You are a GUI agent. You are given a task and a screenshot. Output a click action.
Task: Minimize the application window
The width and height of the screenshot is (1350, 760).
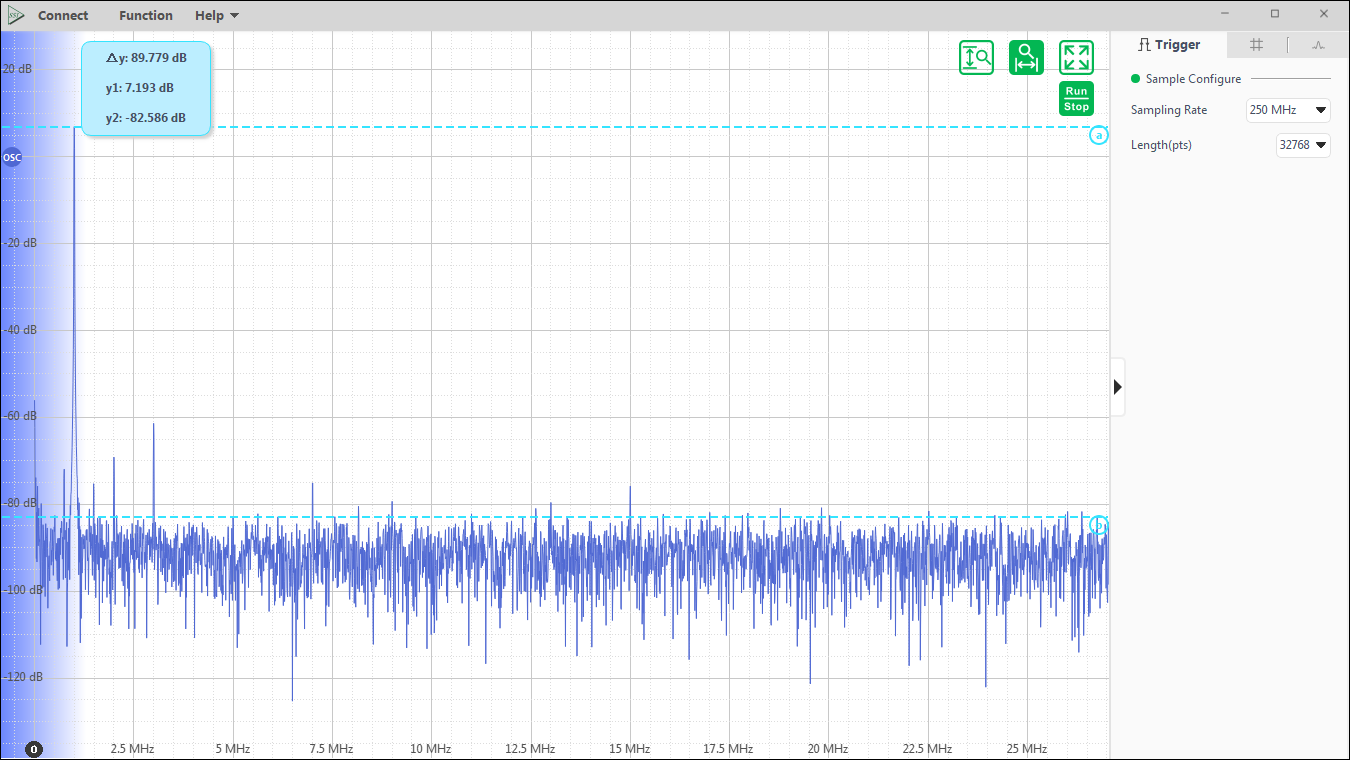click(1225, 14)
